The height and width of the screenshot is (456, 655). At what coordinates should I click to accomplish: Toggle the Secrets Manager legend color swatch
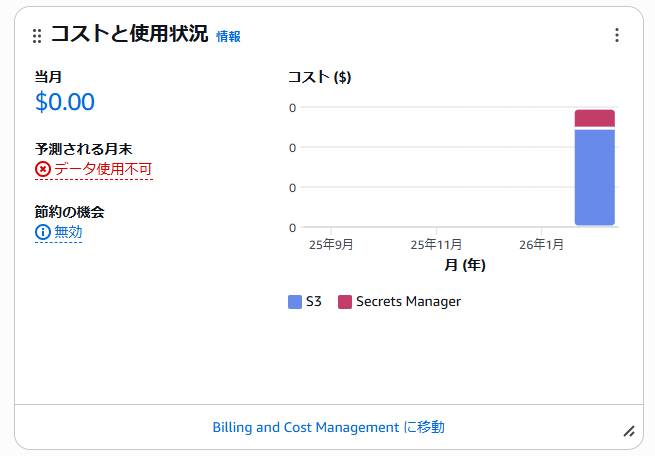click(x=345, y=302)
